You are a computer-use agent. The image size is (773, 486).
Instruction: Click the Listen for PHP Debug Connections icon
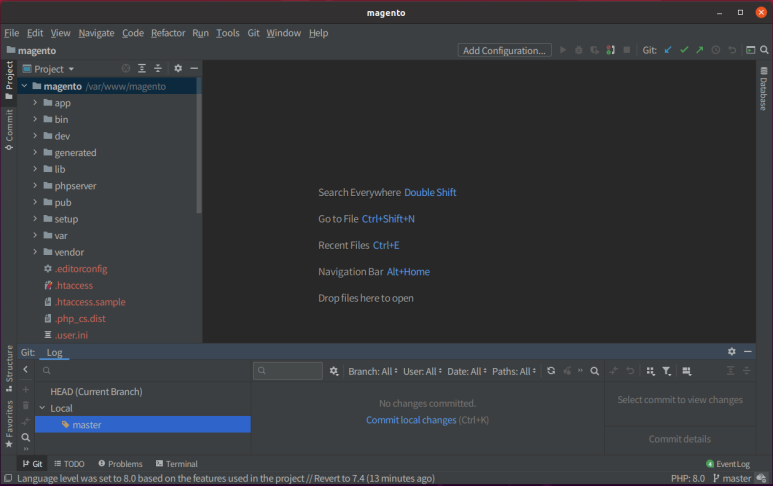tap(611, 50)
